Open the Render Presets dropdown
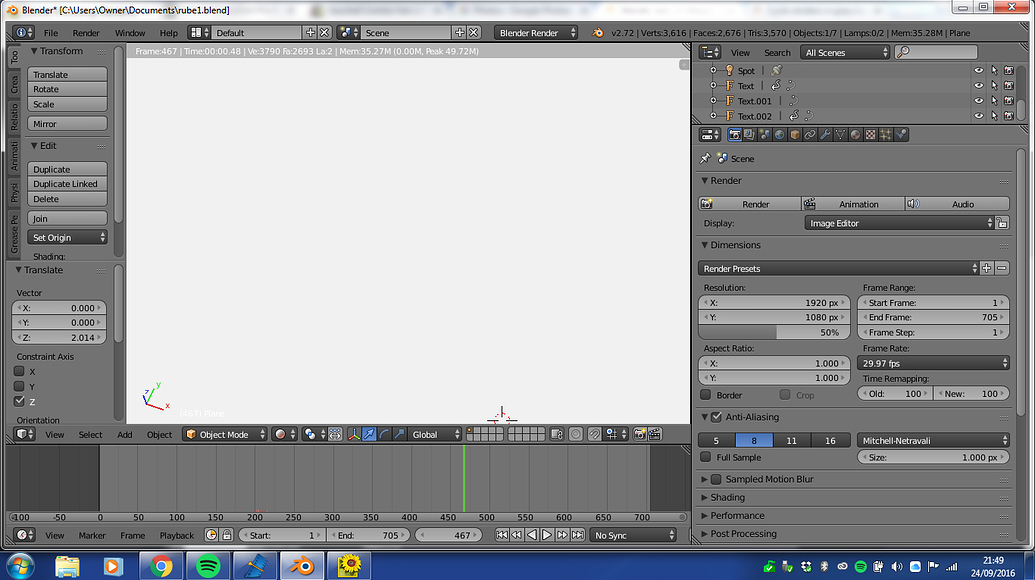1035x580 pixels. click(838, 269)
